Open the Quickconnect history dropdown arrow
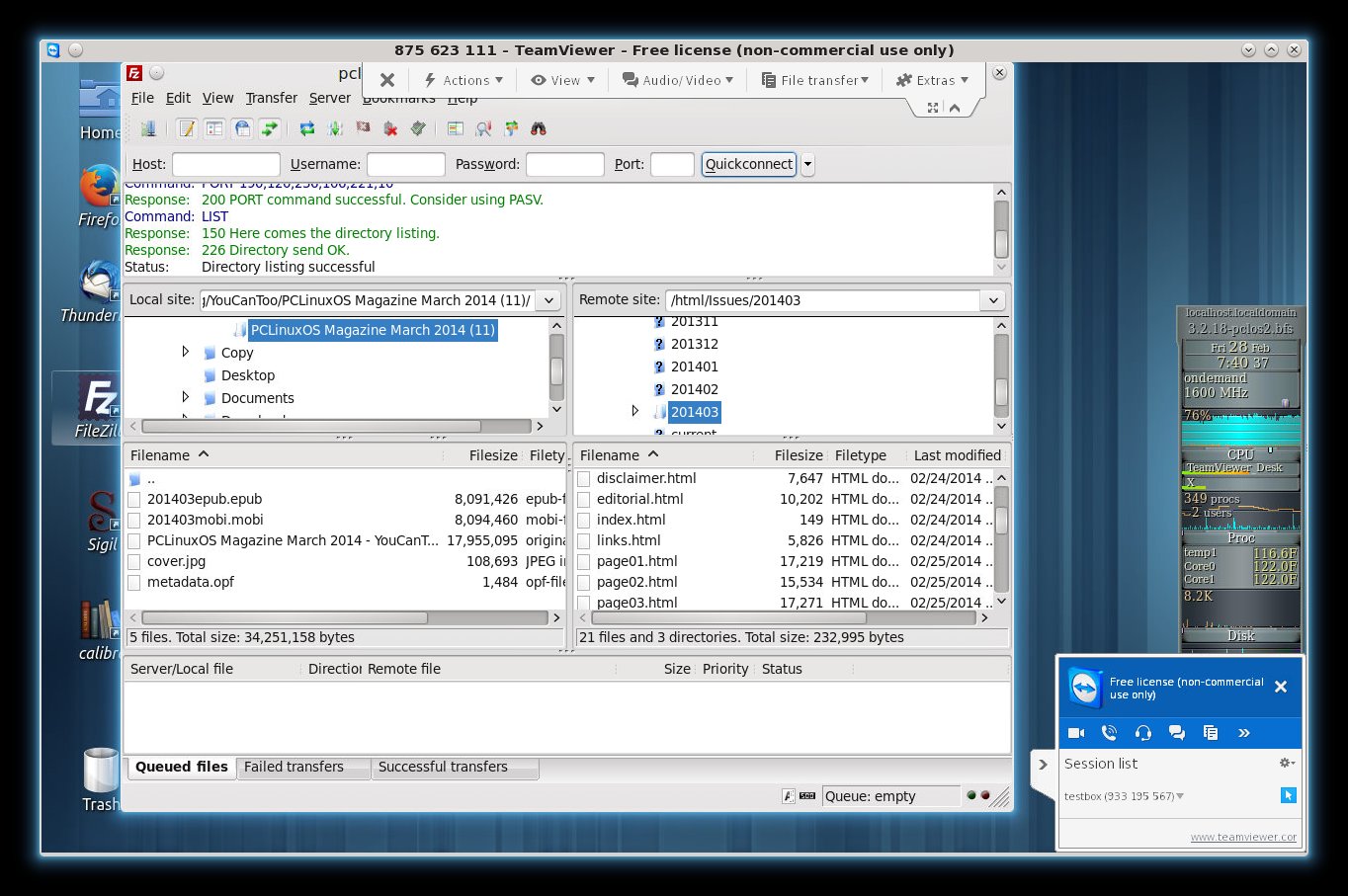The image size is (1348, 896). pyautogui.click(x=807, y=164)
